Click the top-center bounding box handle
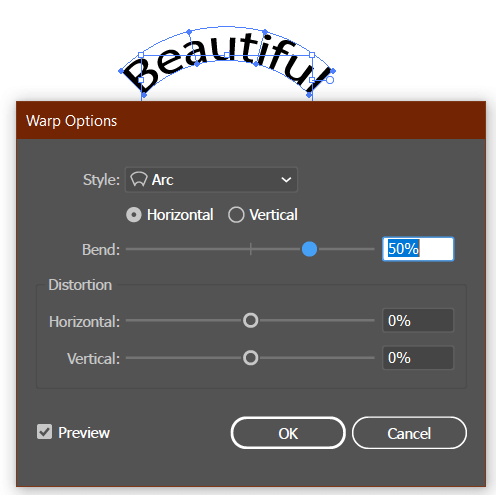 coord(227,55)
